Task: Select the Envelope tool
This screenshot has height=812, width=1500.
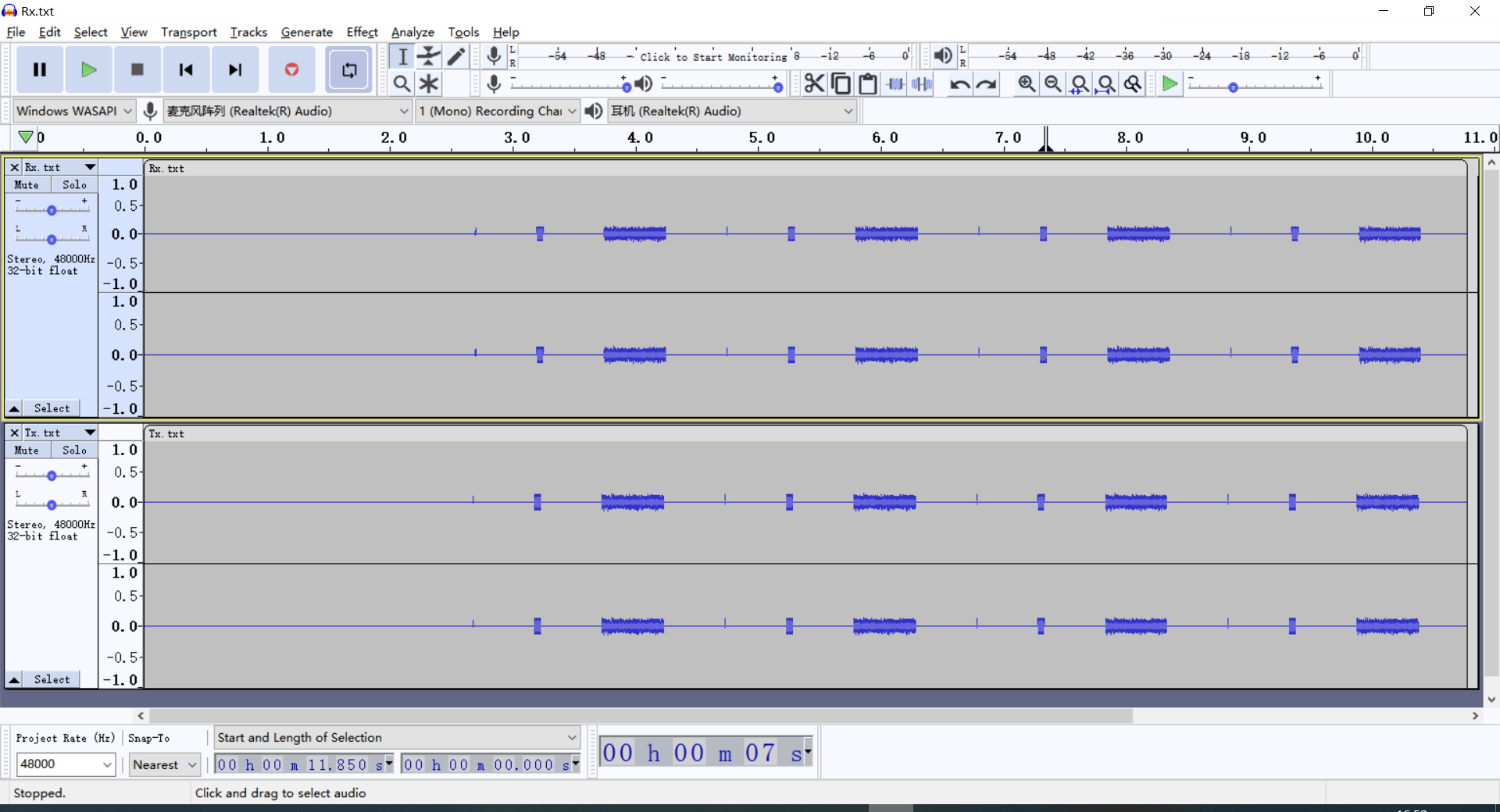Action: click(x=428, y=55)
